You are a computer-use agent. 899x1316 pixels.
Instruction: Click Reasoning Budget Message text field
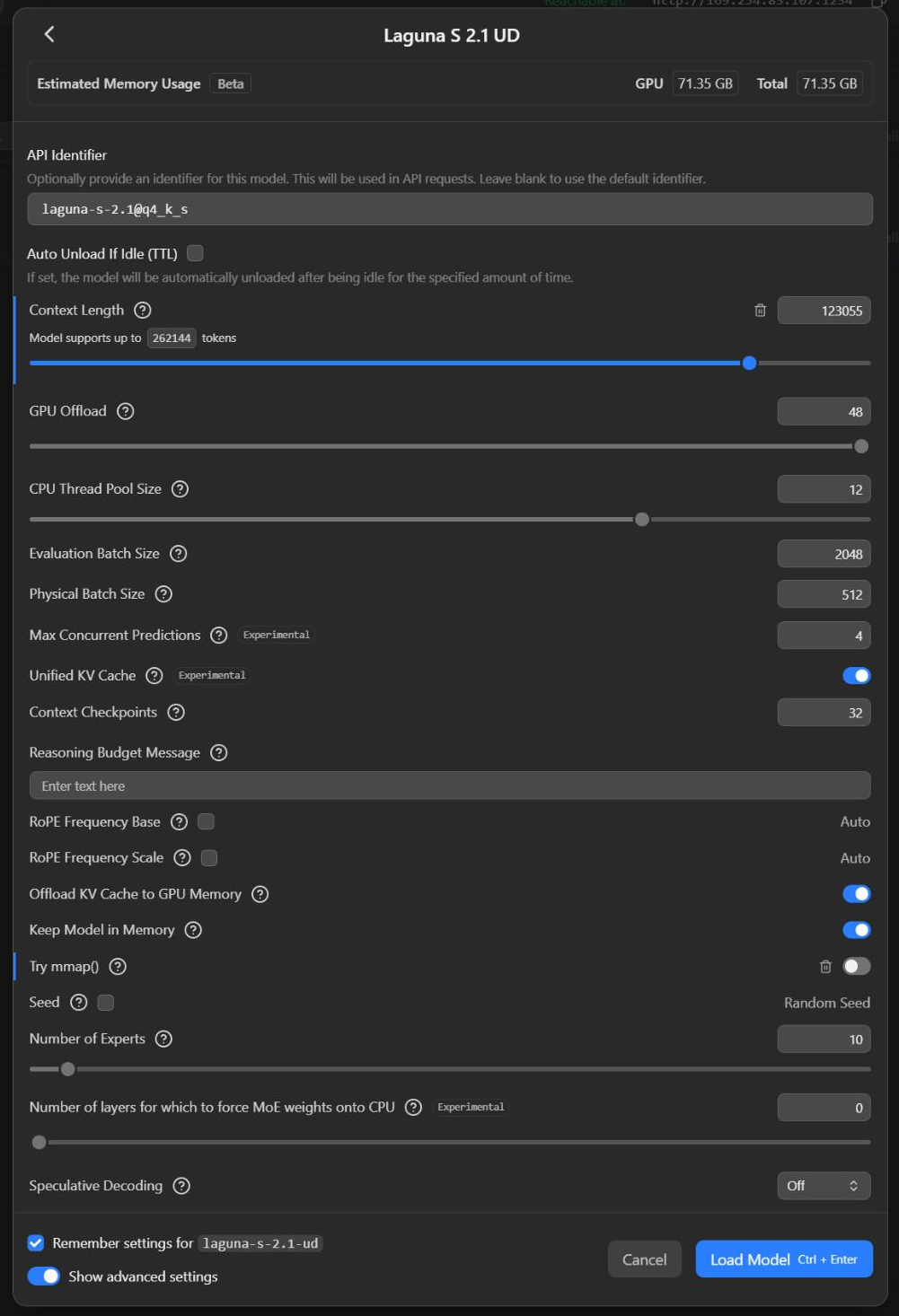(450, 786)
